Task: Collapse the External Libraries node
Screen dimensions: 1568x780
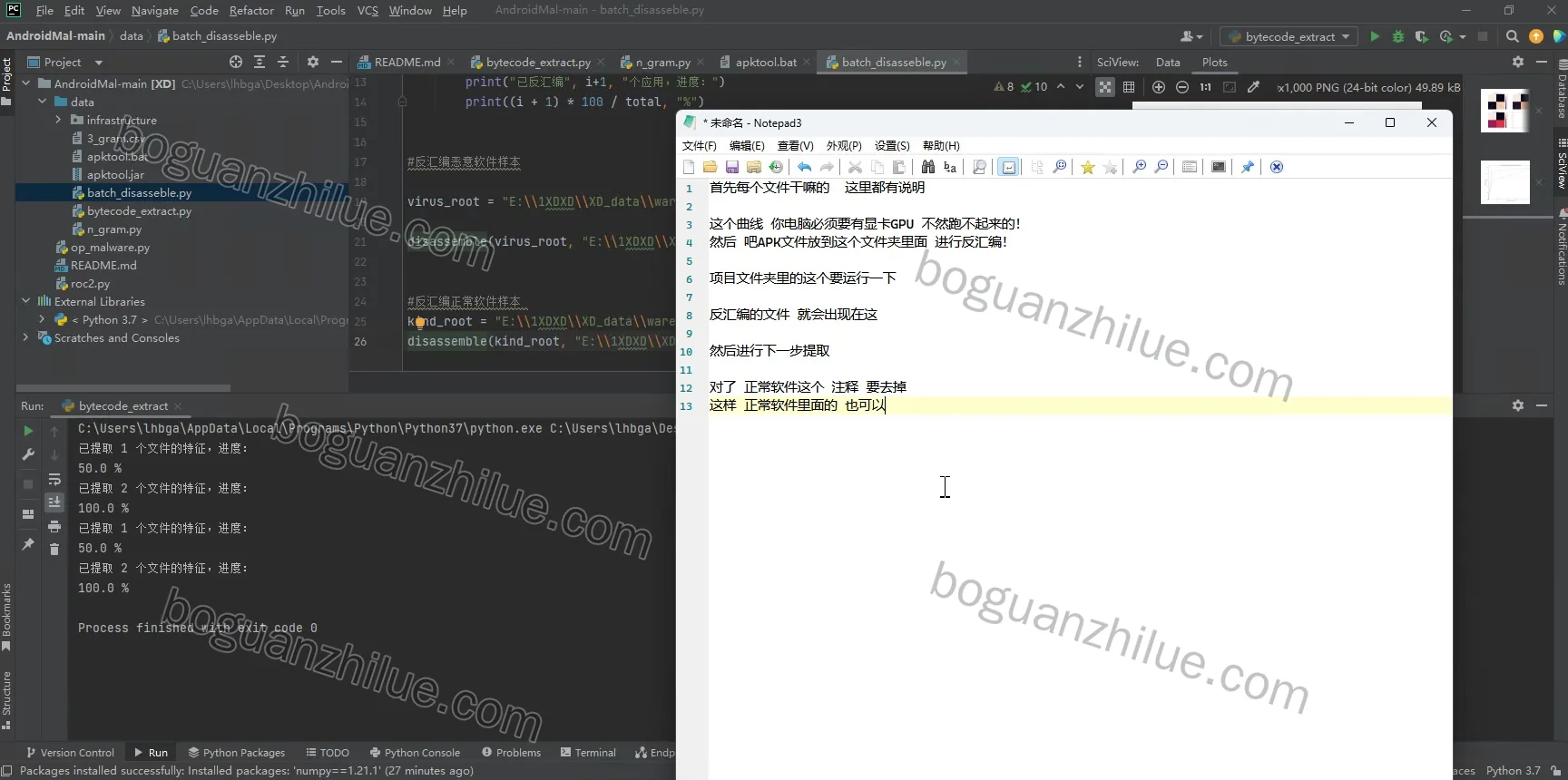Action: click(25, 301)
